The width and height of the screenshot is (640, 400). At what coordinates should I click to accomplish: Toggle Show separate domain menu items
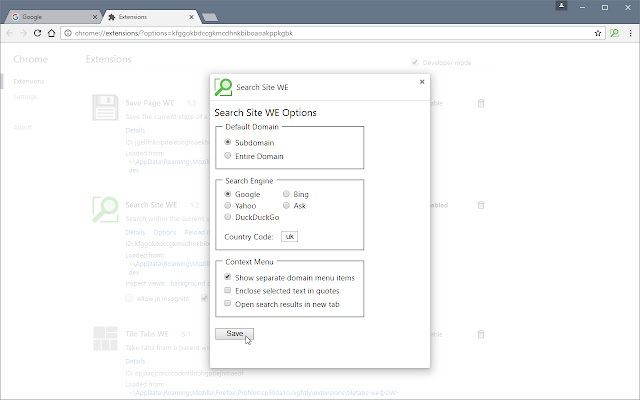point(228,277)
